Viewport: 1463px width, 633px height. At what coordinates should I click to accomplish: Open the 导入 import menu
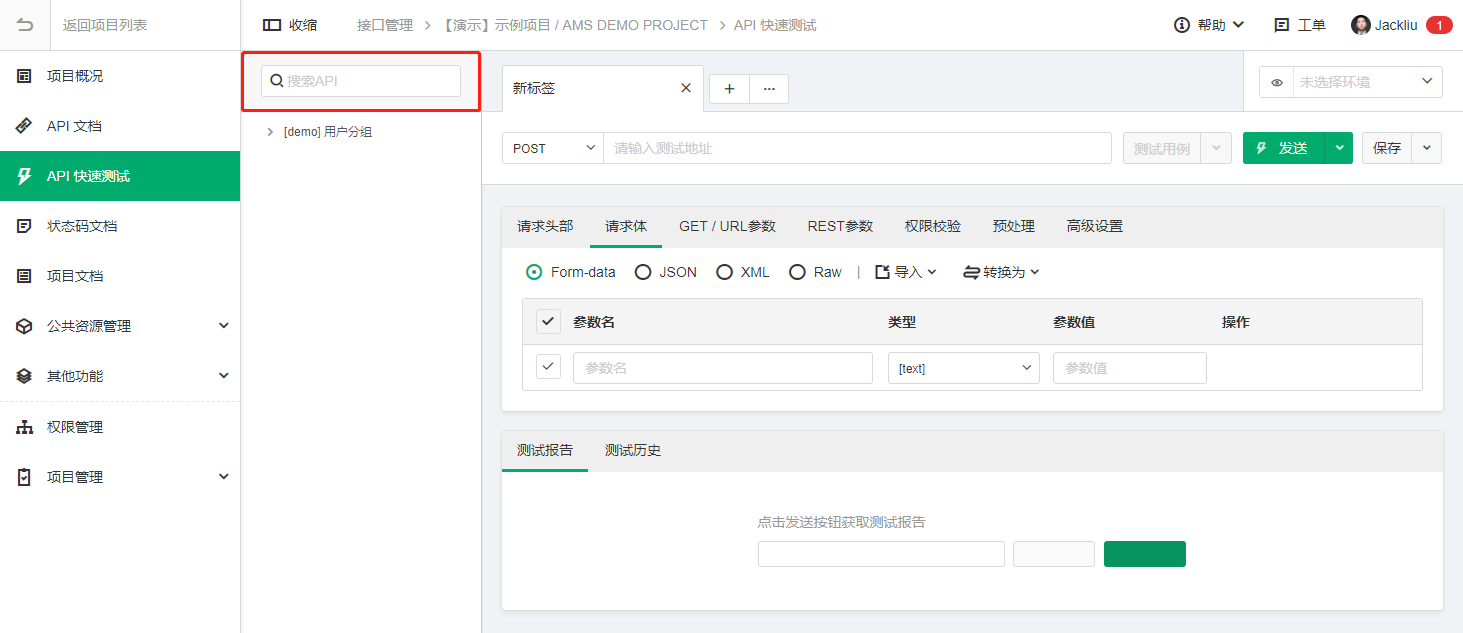coord(906,272)
